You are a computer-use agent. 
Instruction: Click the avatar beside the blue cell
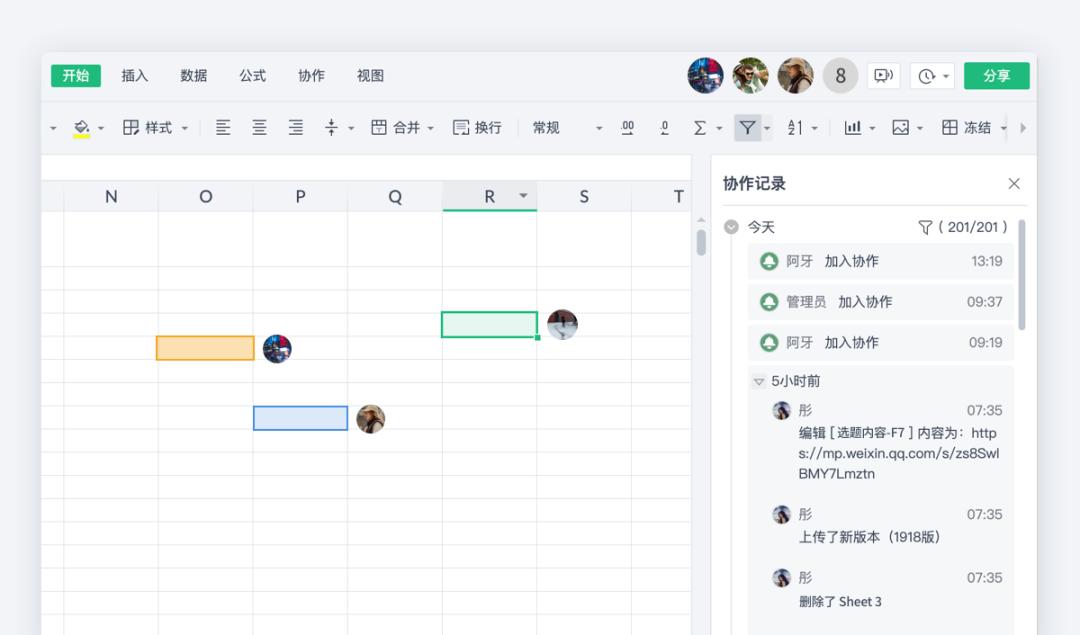pyautogui.click(x=371, y=419)
